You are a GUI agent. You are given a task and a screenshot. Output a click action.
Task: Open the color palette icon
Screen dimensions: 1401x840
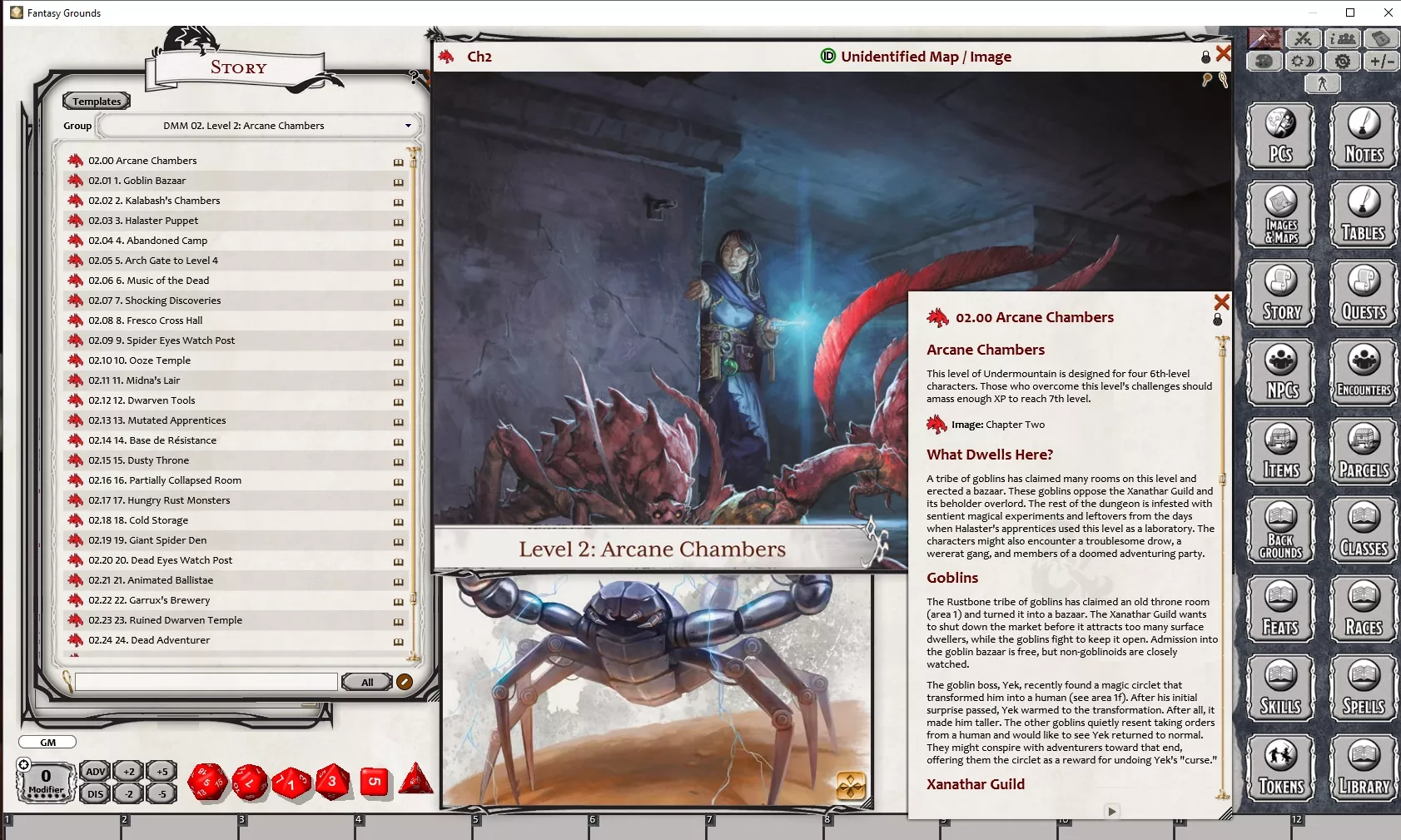click(1264, 61)
